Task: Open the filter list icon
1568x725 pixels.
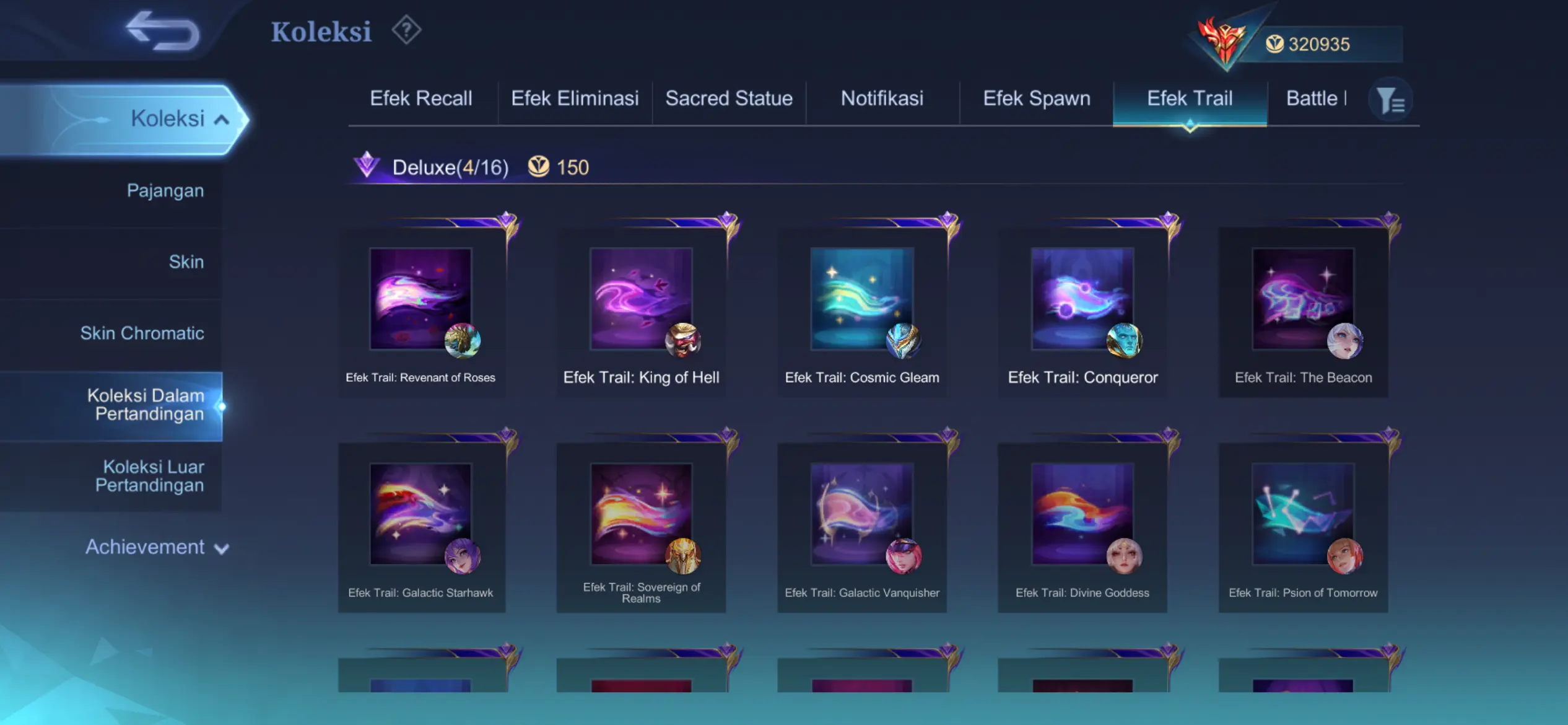Action: click(x=1390, y=100)
